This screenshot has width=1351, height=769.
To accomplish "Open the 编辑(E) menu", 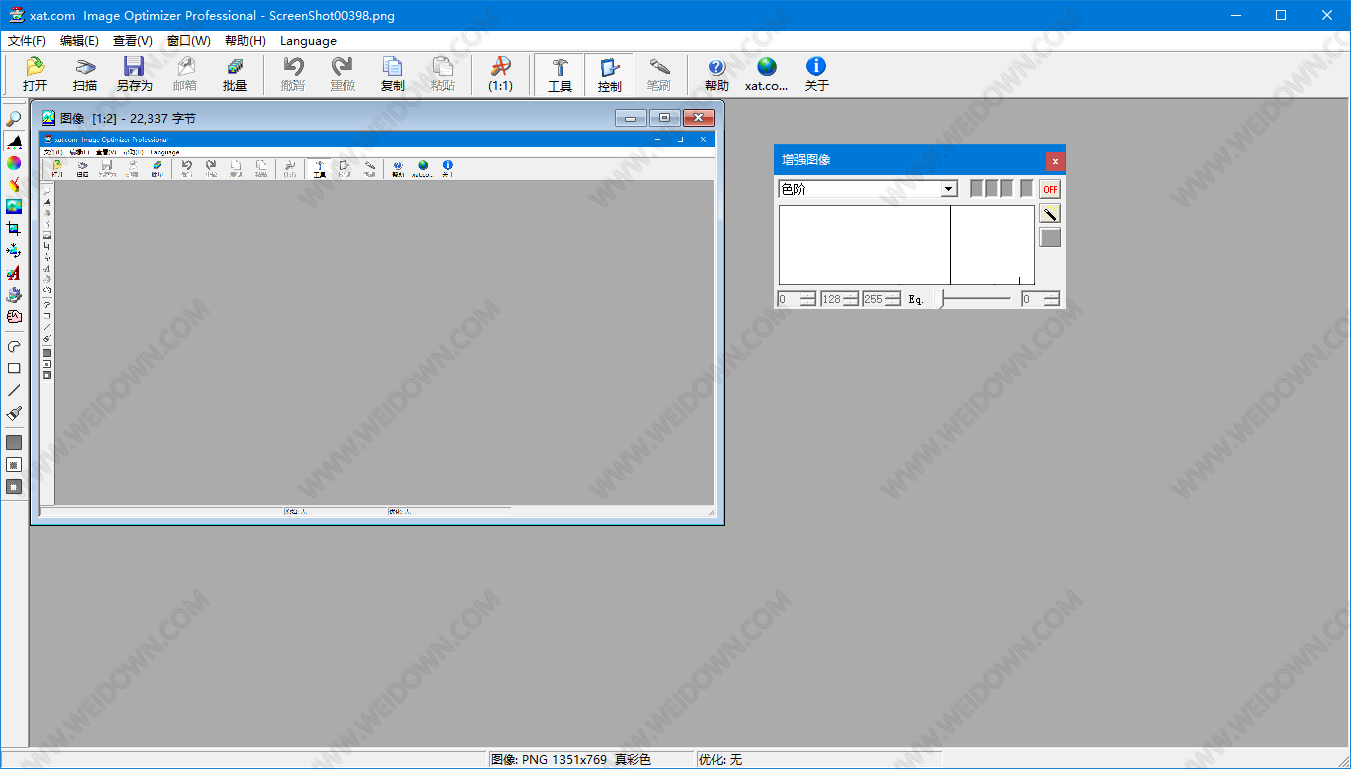I will pos(79,41).
